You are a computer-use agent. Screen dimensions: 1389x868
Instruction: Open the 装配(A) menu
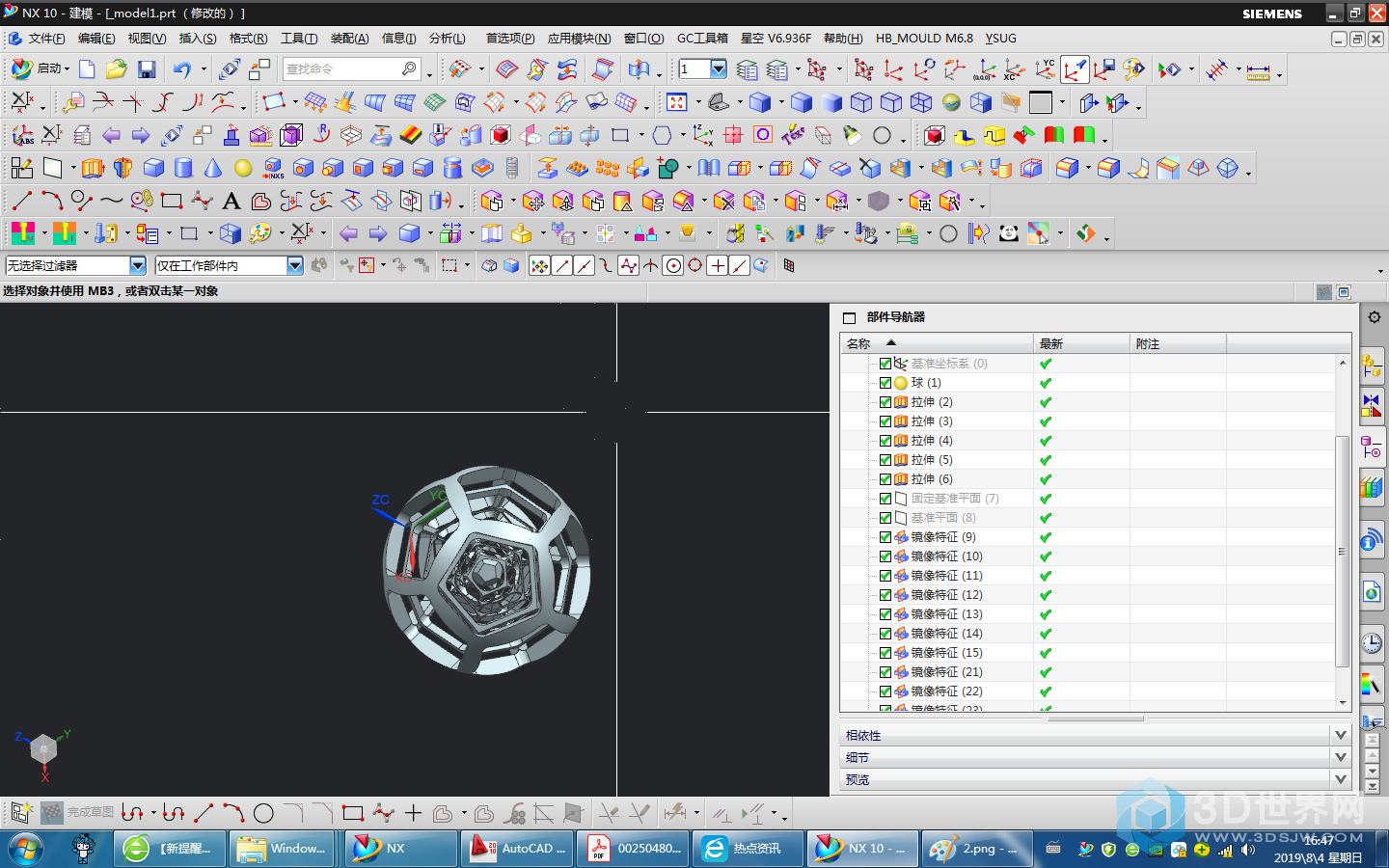(349, 39)
